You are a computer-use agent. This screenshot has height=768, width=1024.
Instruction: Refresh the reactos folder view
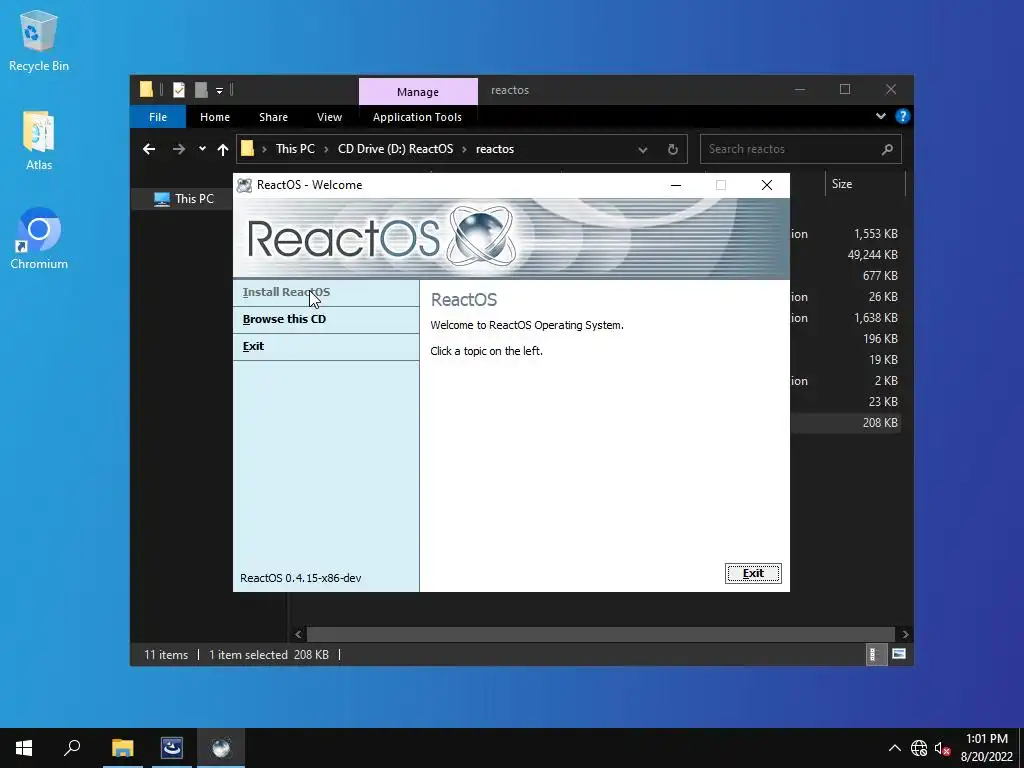673,150
